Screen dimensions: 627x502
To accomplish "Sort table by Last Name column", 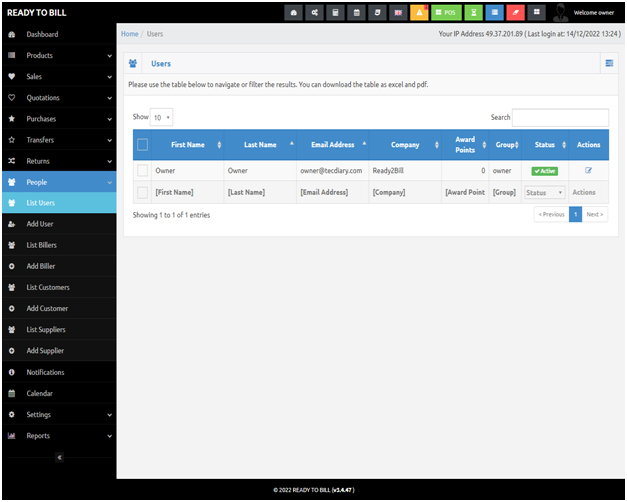I will coord(260,145).
